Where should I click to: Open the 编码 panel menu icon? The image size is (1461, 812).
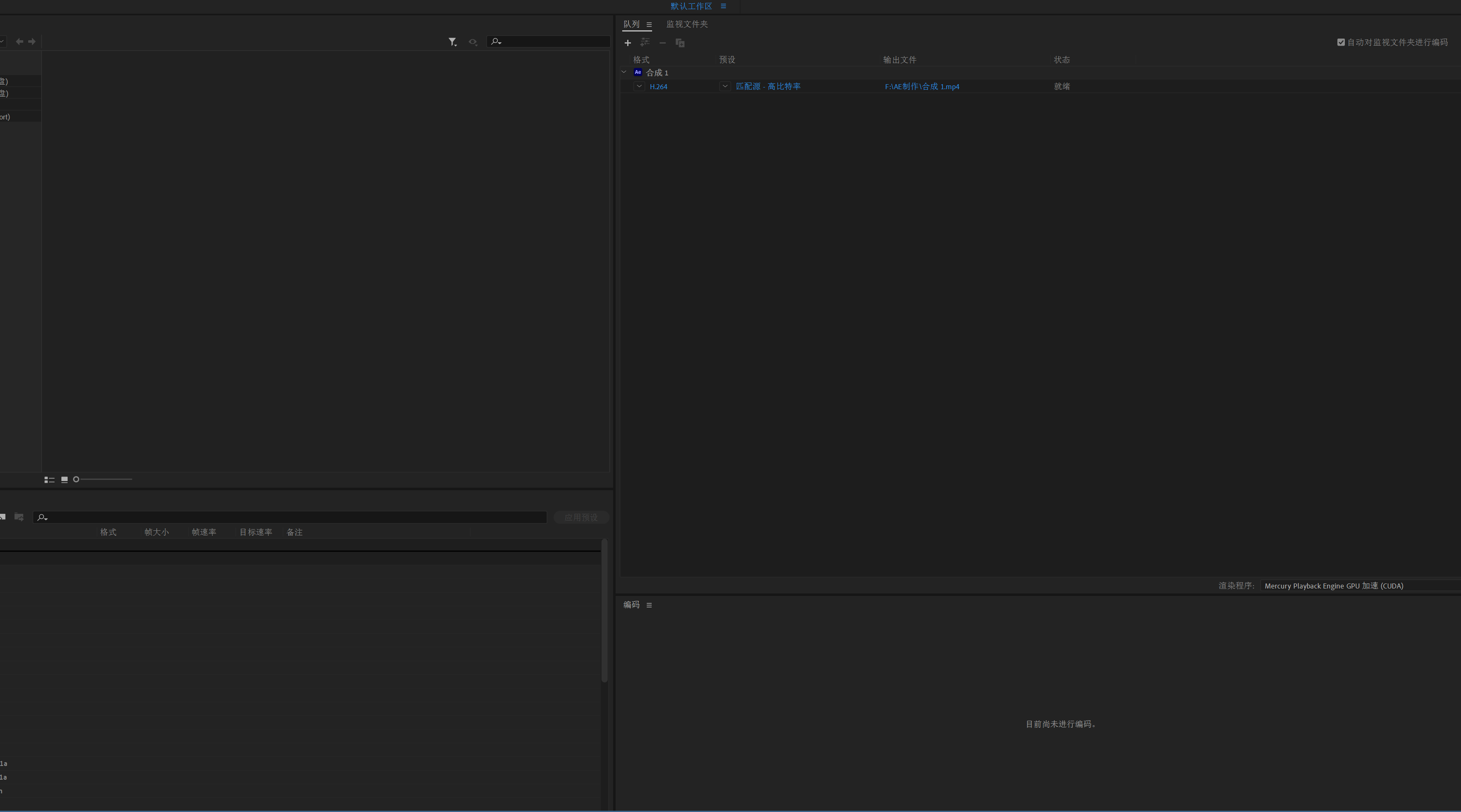coord(649,605)
